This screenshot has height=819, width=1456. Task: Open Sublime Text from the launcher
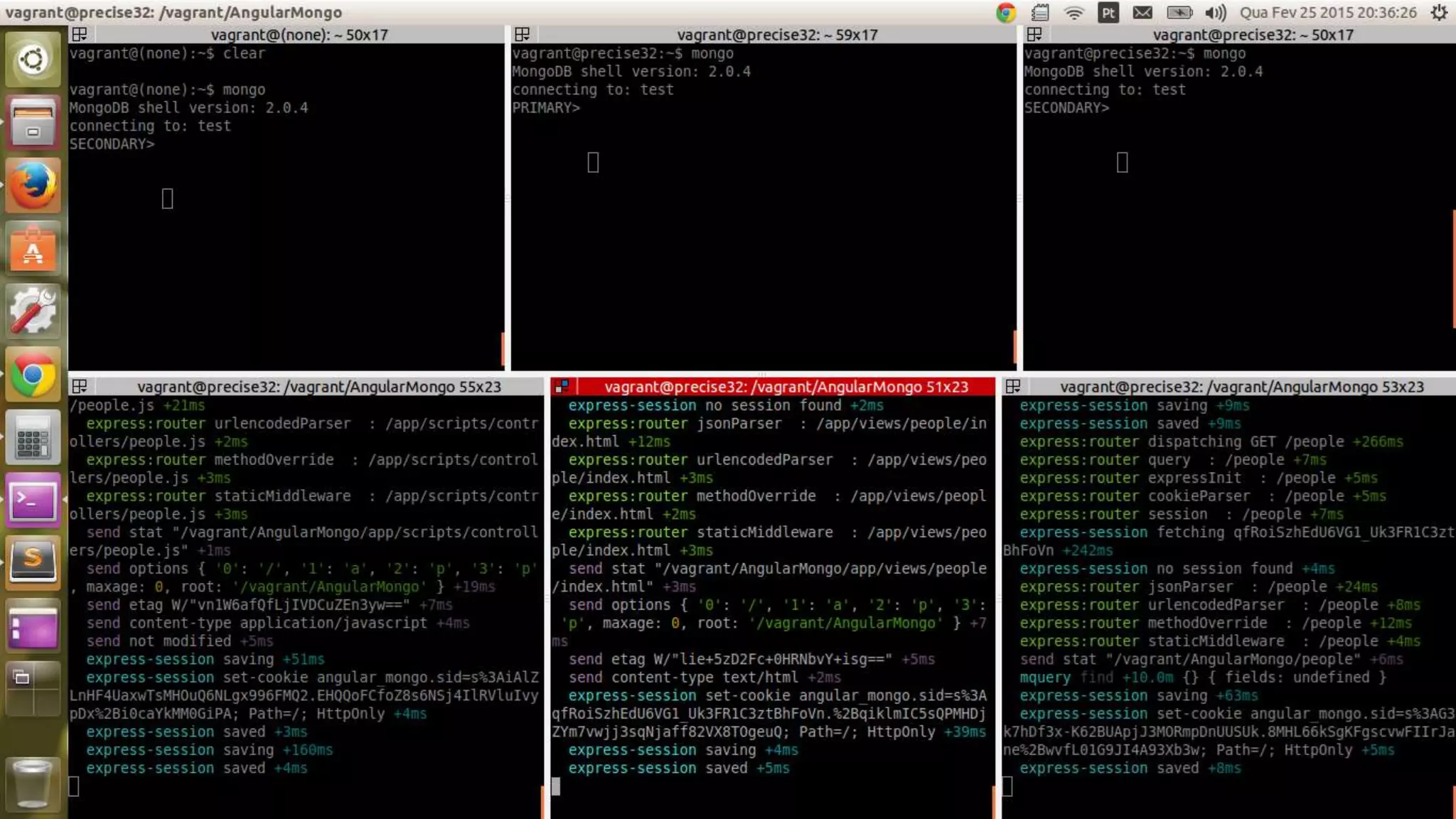33,562
